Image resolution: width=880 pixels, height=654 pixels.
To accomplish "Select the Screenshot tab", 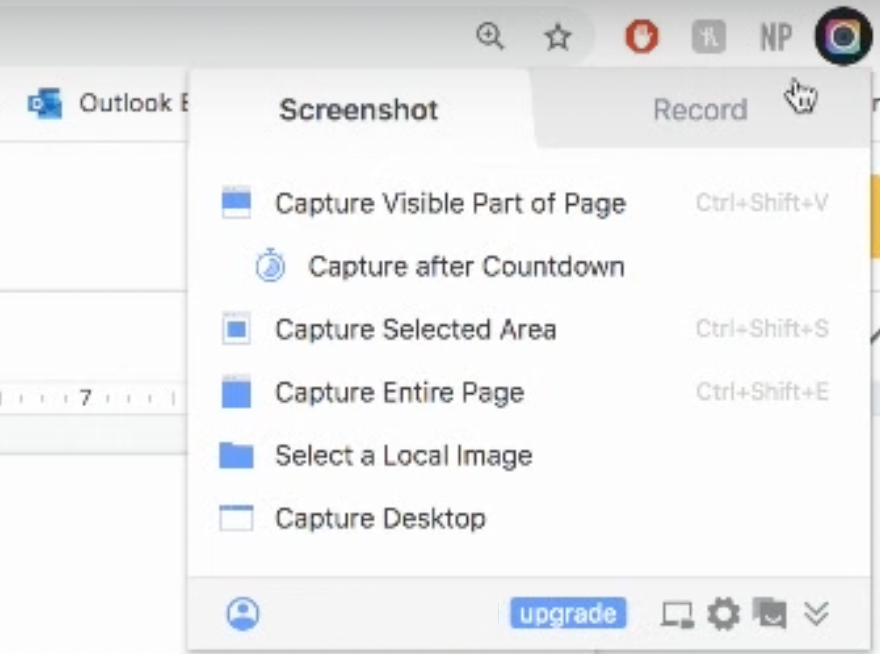I will pyautogui.click(x=358, y=110).
